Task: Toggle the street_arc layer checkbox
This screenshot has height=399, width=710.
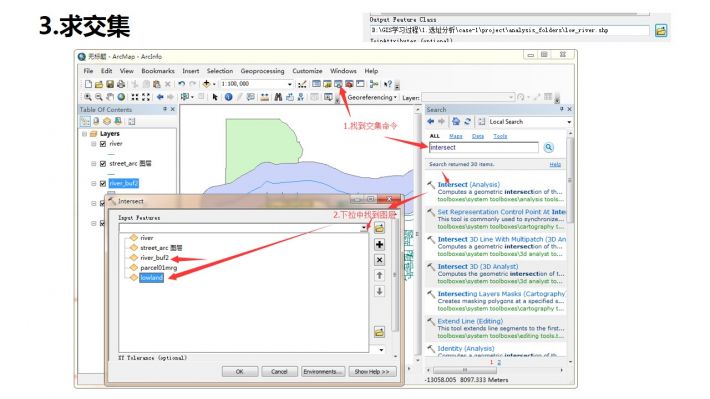Action: click(x=103, y=164)
